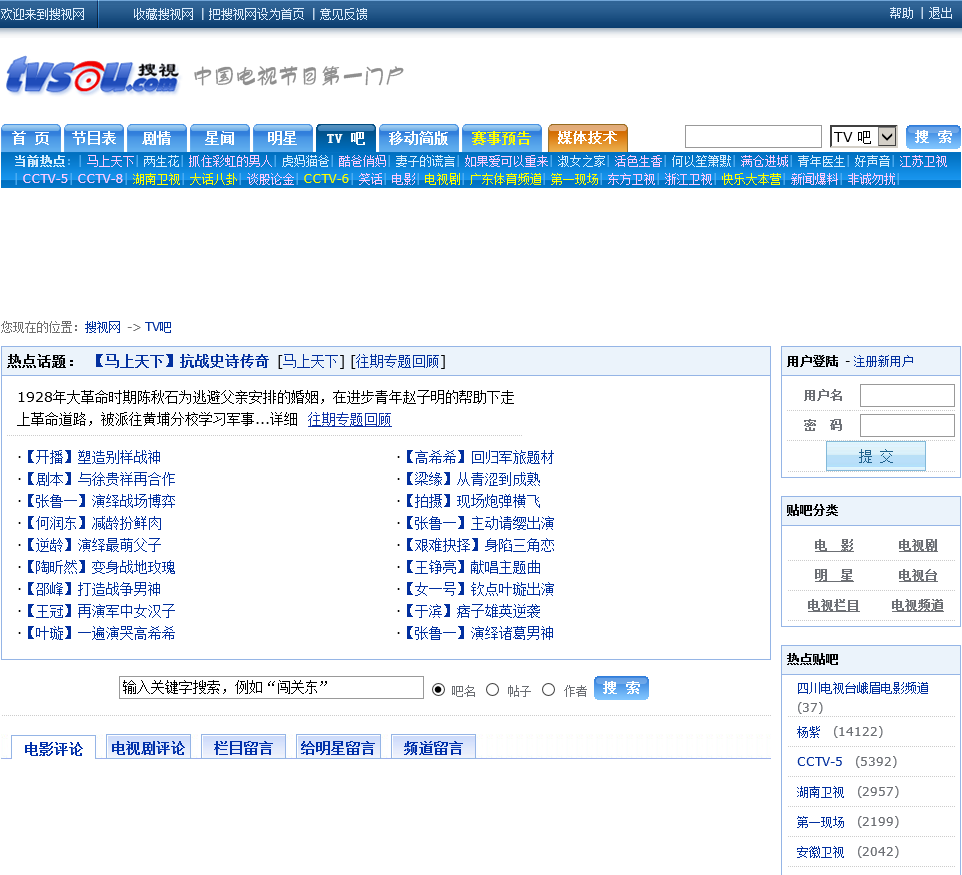The width and height of the screenshot is (962, 875).
Task: Click the top 搜索 button
Action: click(932, 137)
